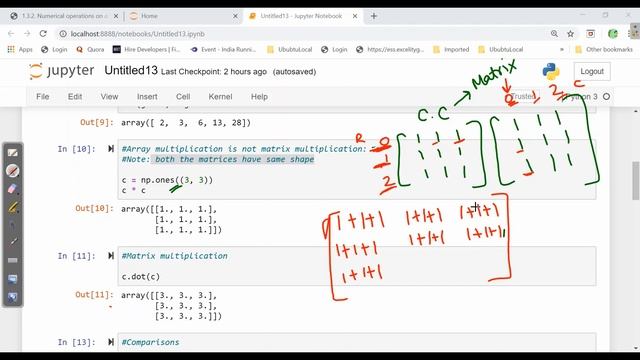This screenshot has width=640, height=360.
Task: Open the Edit menu
Action: [x=75, y=97]
